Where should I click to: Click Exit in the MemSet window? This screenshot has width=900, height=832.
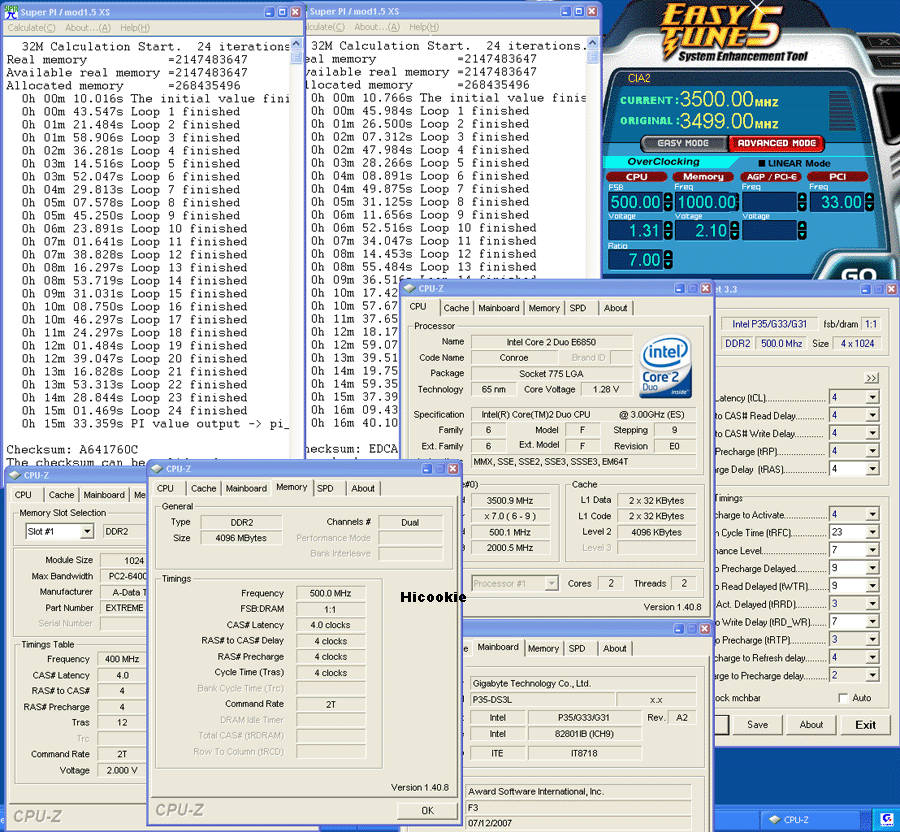click(x=865, y=725)
